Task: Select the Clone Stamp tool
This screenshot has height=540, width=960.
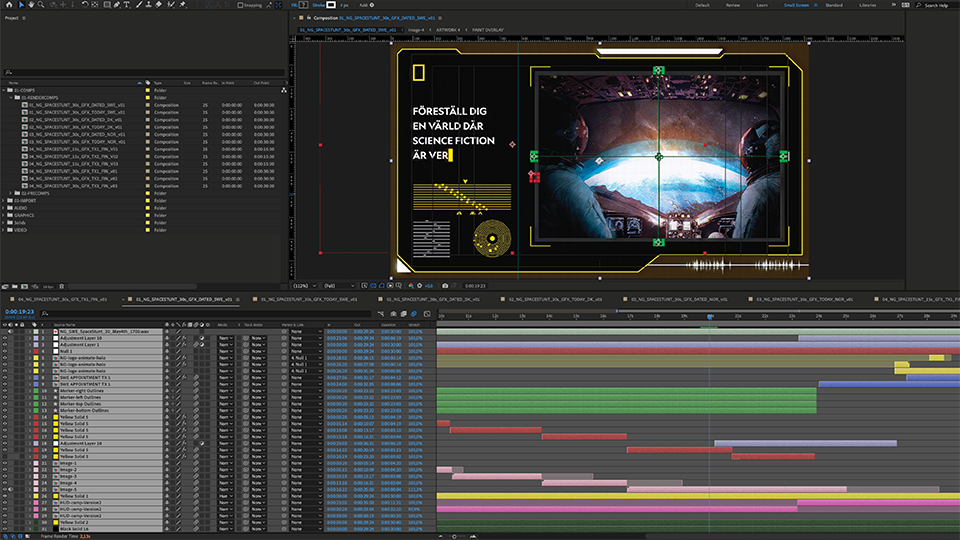Action: point(149,5)
